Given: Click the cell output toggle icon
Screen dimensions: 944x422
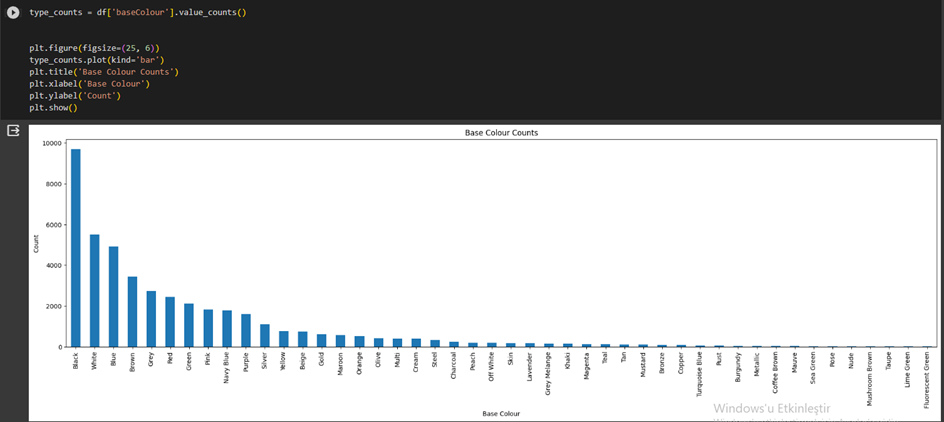Looking at the screenshot, I should pyautogui.click(x=13, y=131).
